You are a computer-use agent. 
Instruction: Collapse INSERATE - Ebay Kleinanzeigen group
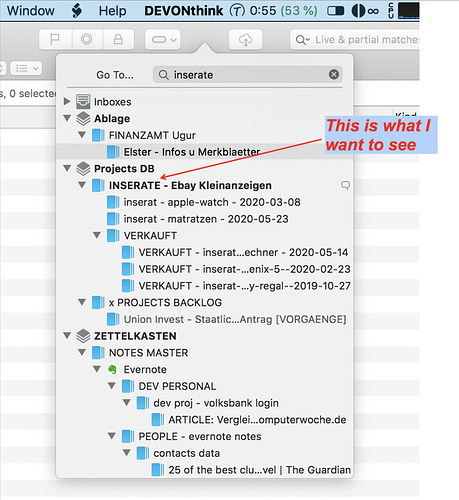tap(82, 185)
